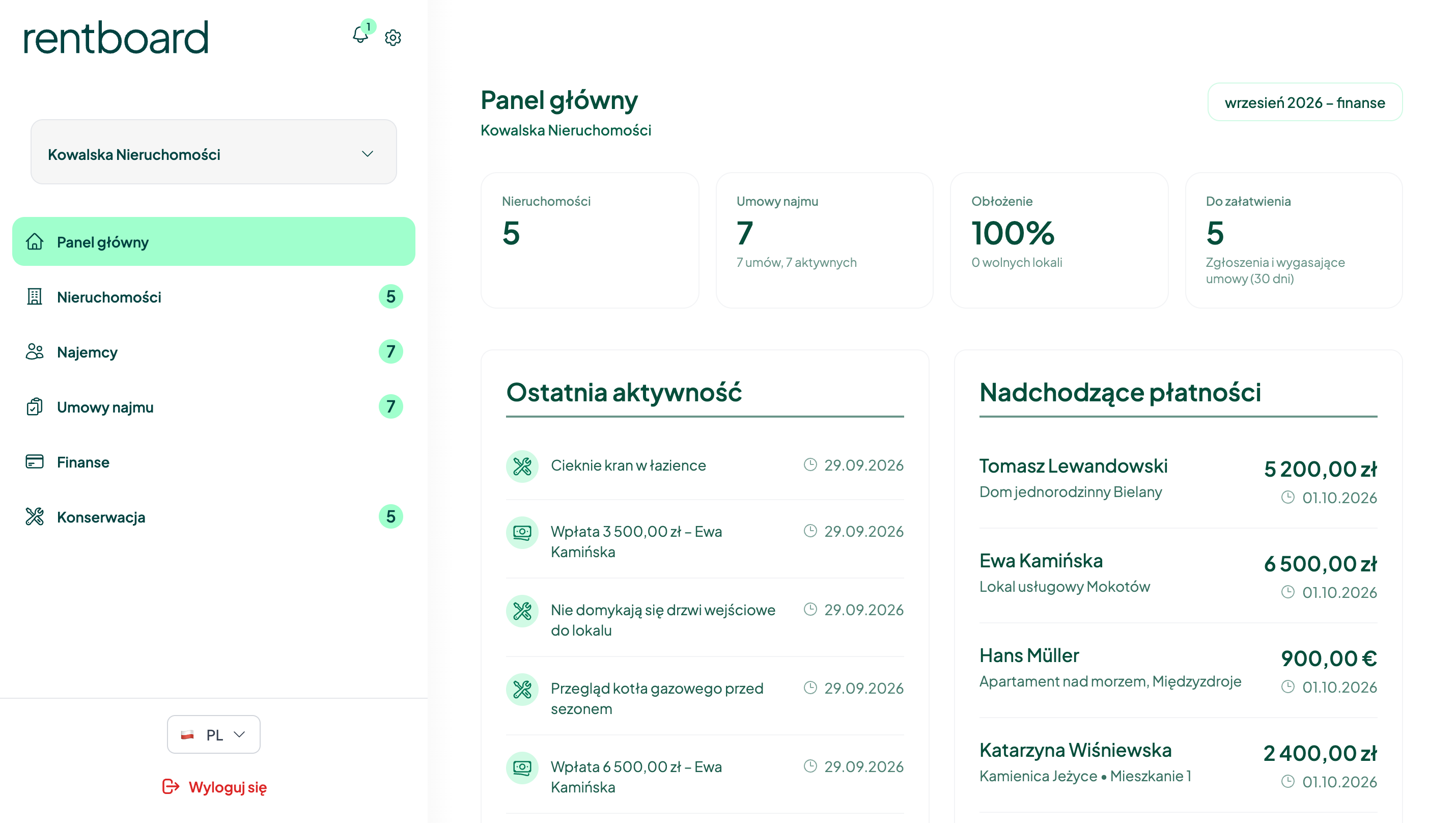Click the clock icon by Cieknie kran date
Screen dimensions: 1456x823
click(x=810, y=464)
